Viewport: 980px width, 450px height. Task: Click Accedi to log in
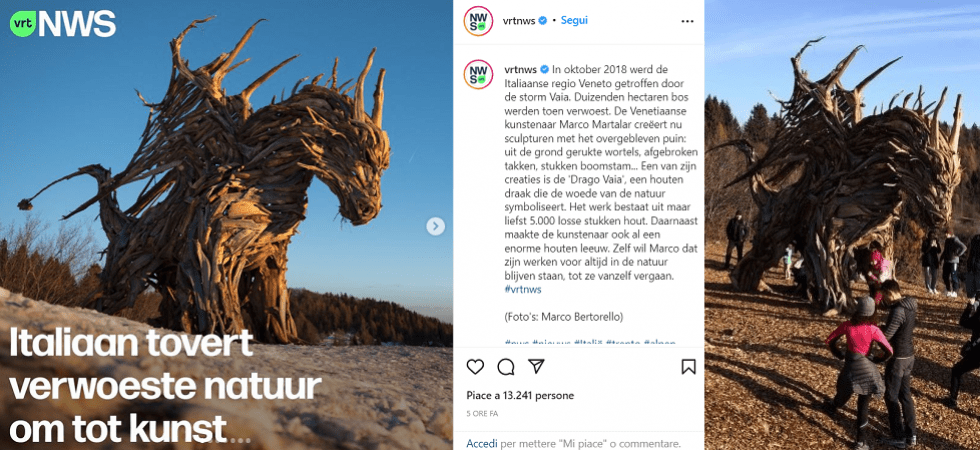click(x=482, y=444)
